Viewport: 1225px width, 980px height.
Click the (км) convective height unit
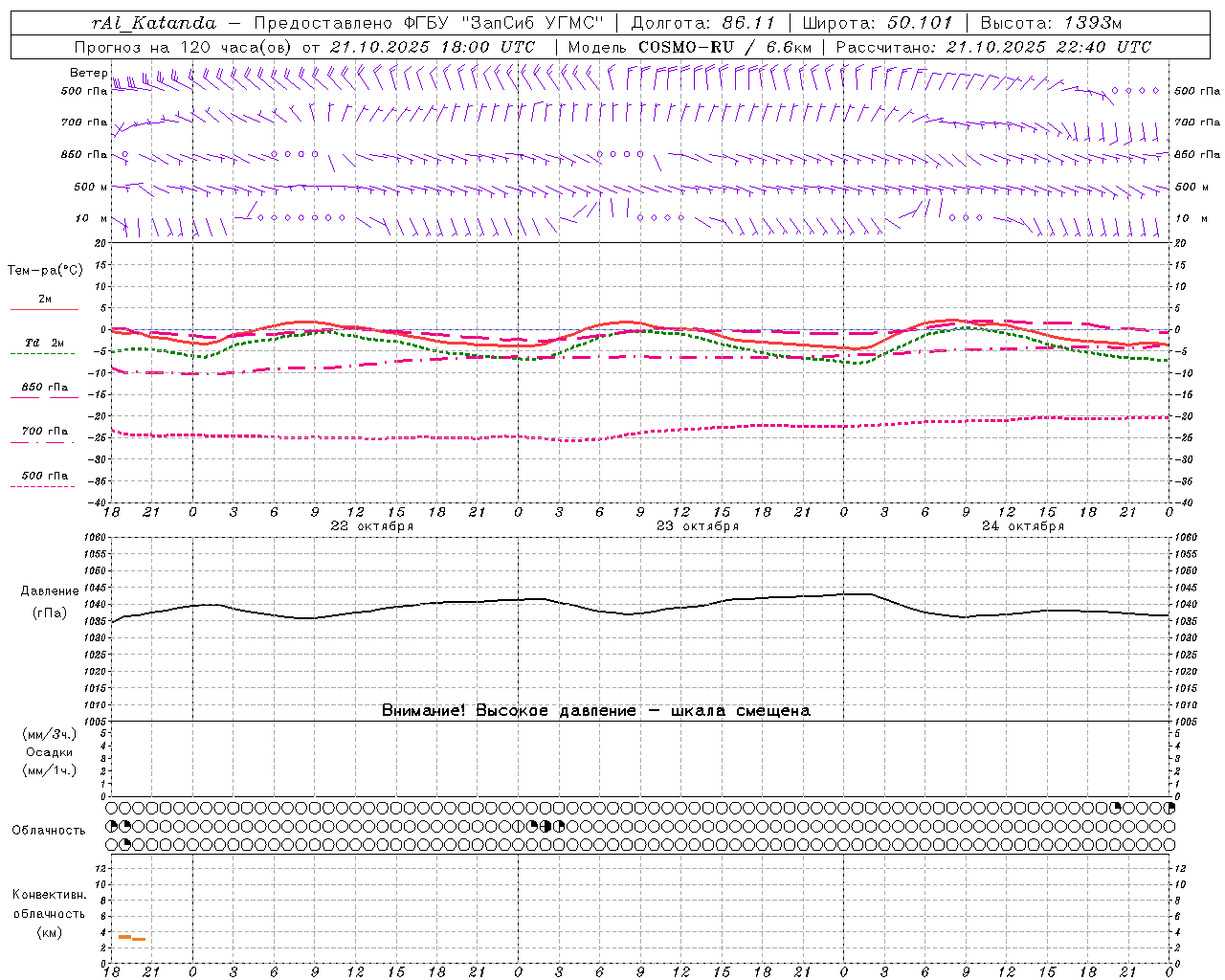tap(49, 932)
